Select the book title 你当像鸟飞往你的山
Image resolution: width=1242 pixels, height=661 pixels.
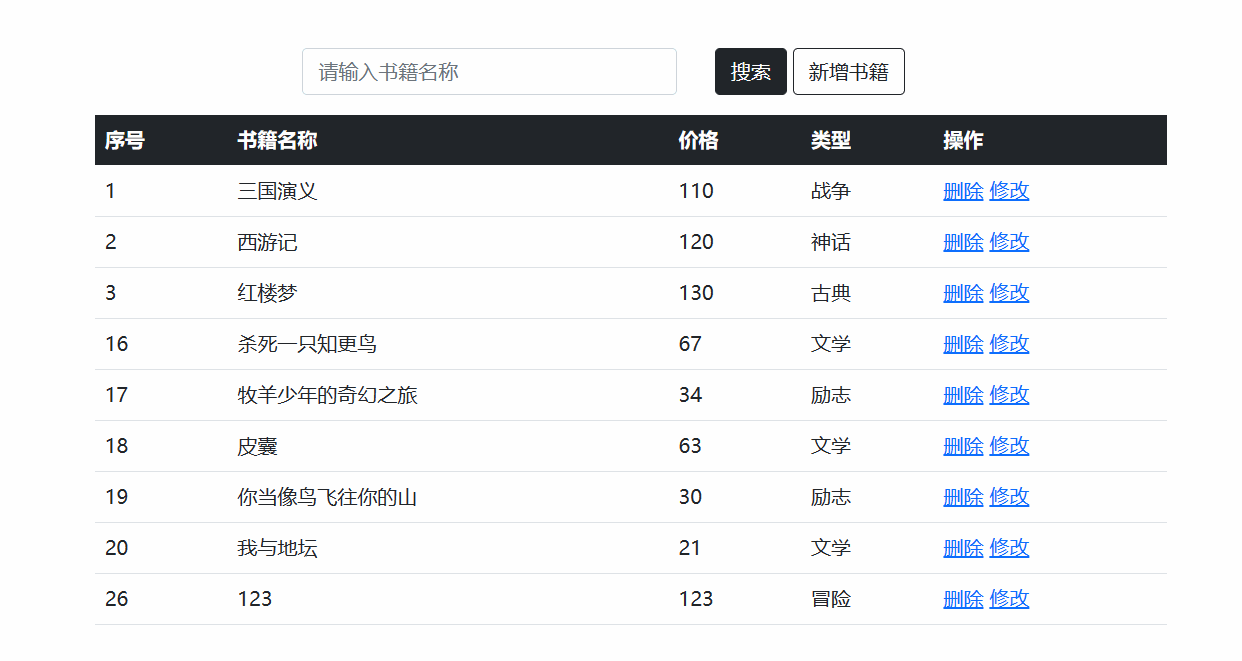(x=327, y=497)
